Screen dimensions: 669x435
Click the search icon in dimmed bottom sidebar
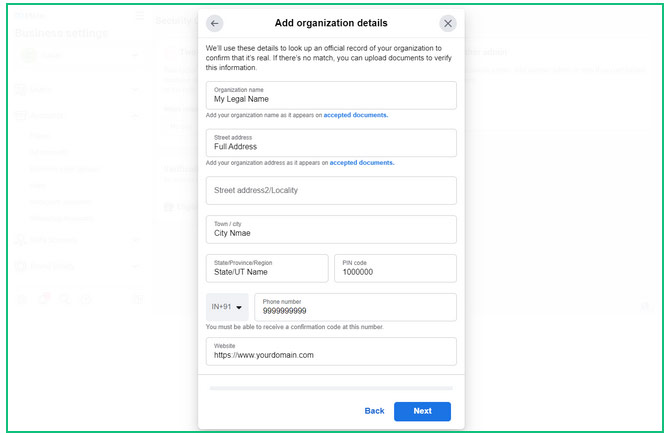pyautogui.click(x=64, y=299)
